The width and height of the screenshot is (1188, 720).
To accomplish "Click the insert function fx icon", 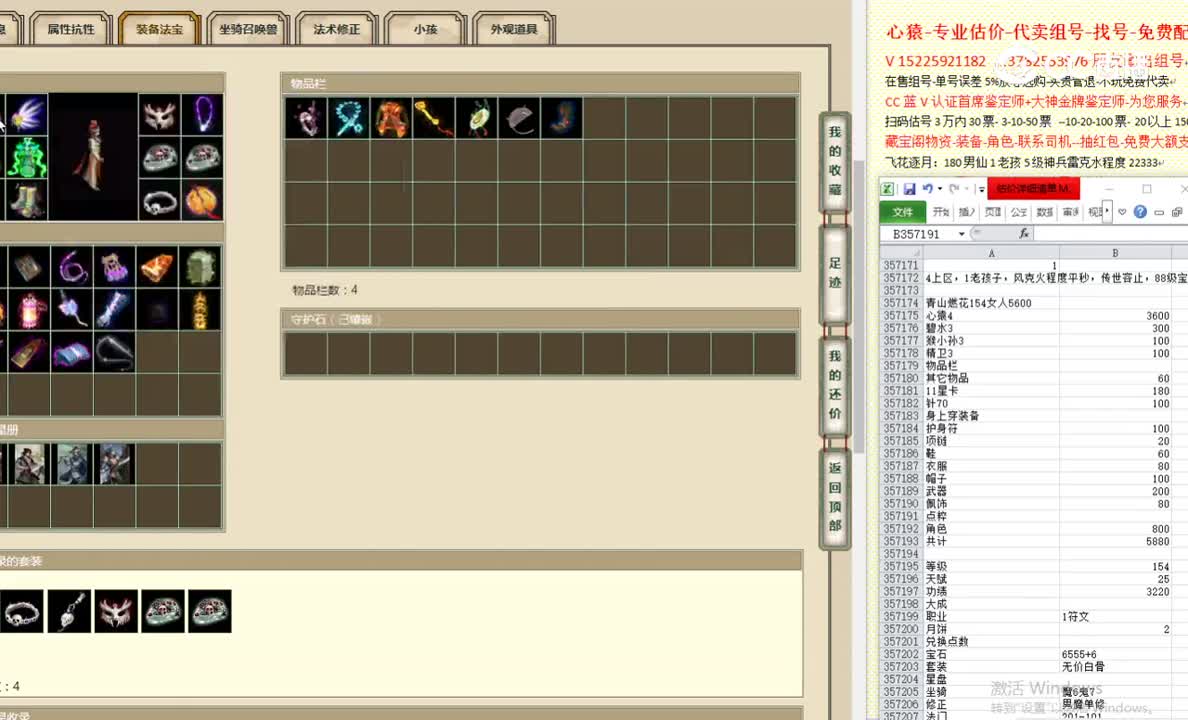I will (x=1024, y=232).
